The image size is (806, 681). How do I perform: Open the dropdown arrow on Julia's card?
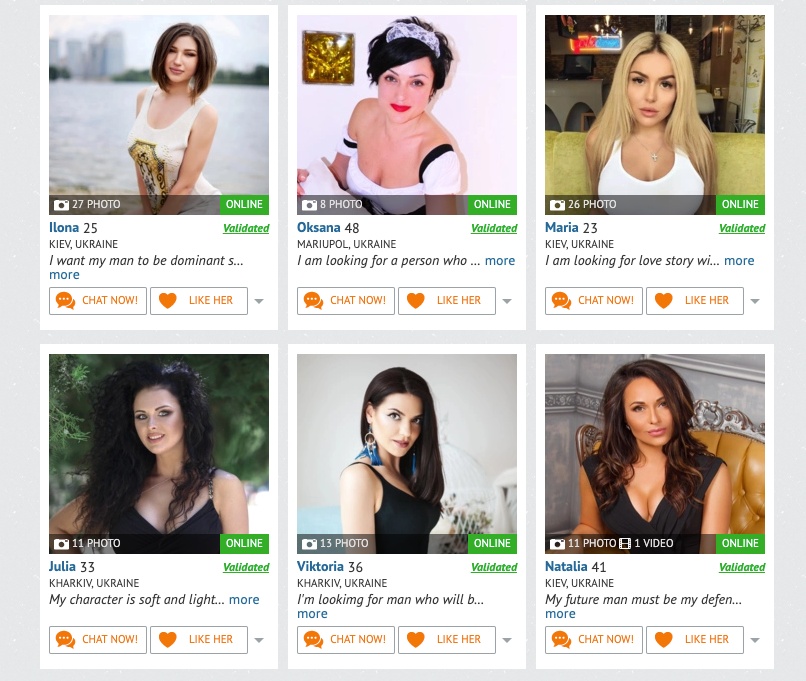click(259, 640)
